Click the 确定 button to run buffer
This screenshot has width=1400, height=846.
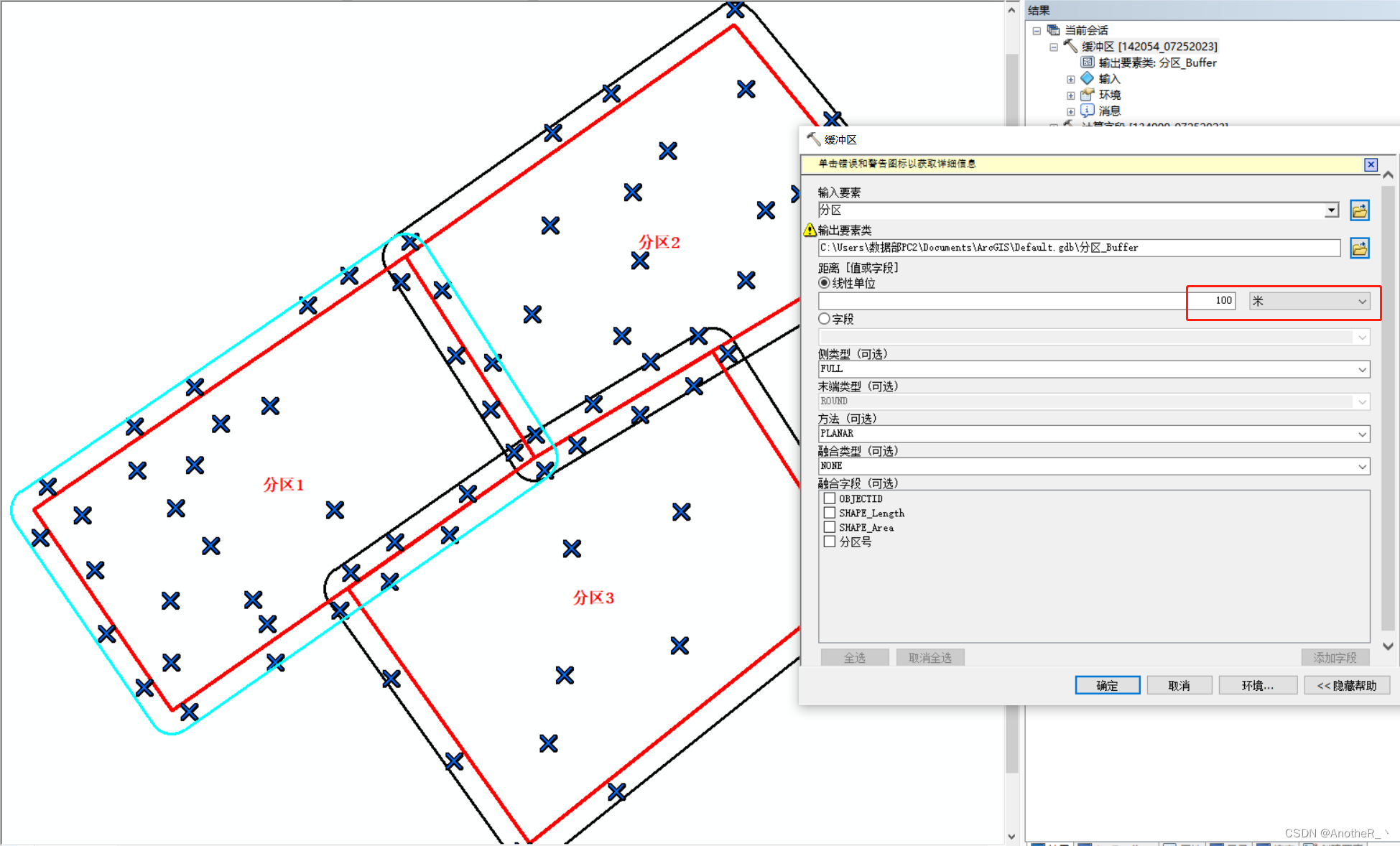tap(1107, 684)
